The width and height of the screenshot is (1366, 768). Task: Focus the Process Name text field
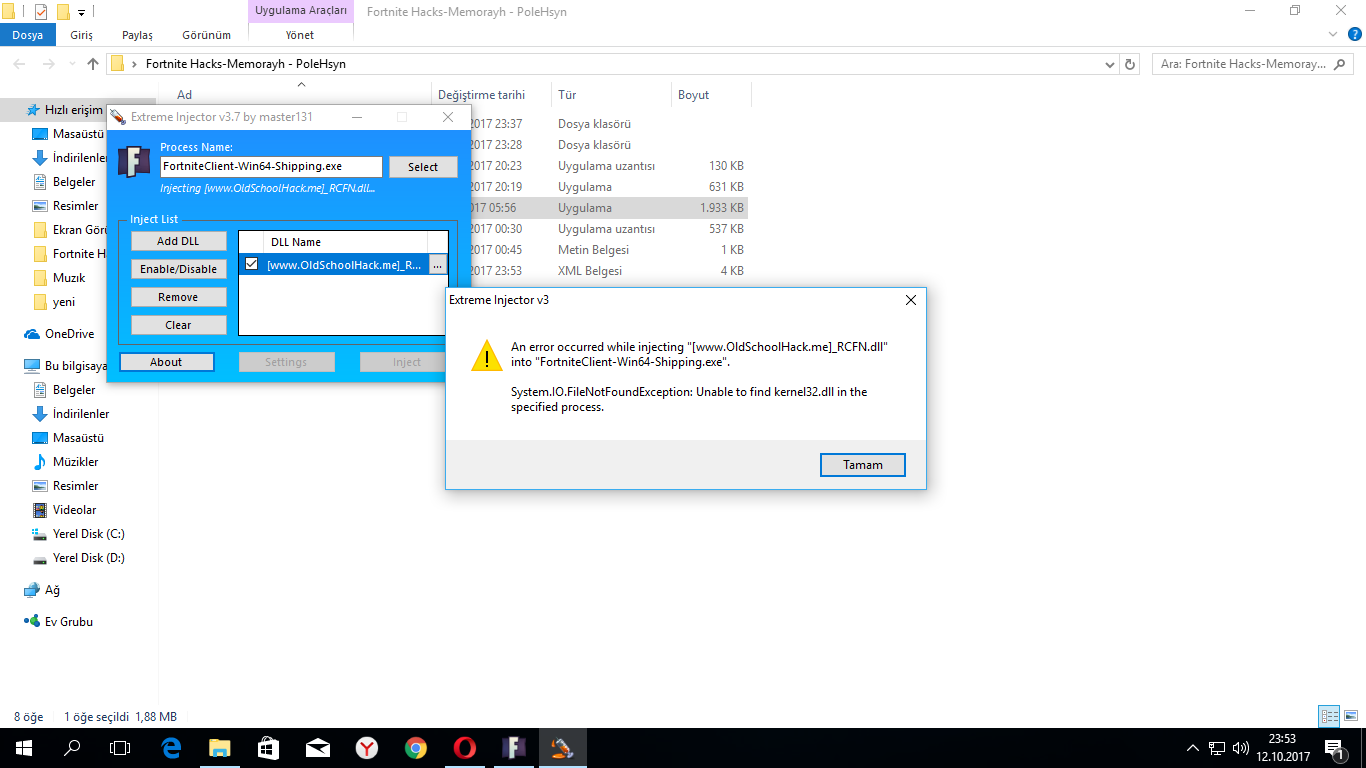click(271, 167)
